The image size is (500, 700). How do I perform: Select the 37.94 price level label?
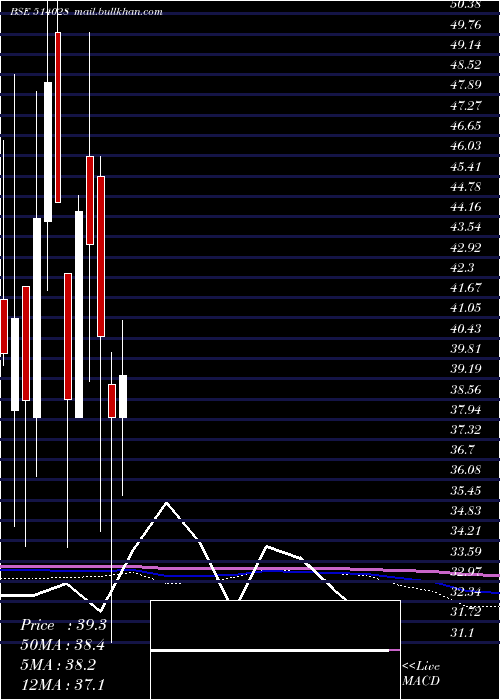point(466,410)
